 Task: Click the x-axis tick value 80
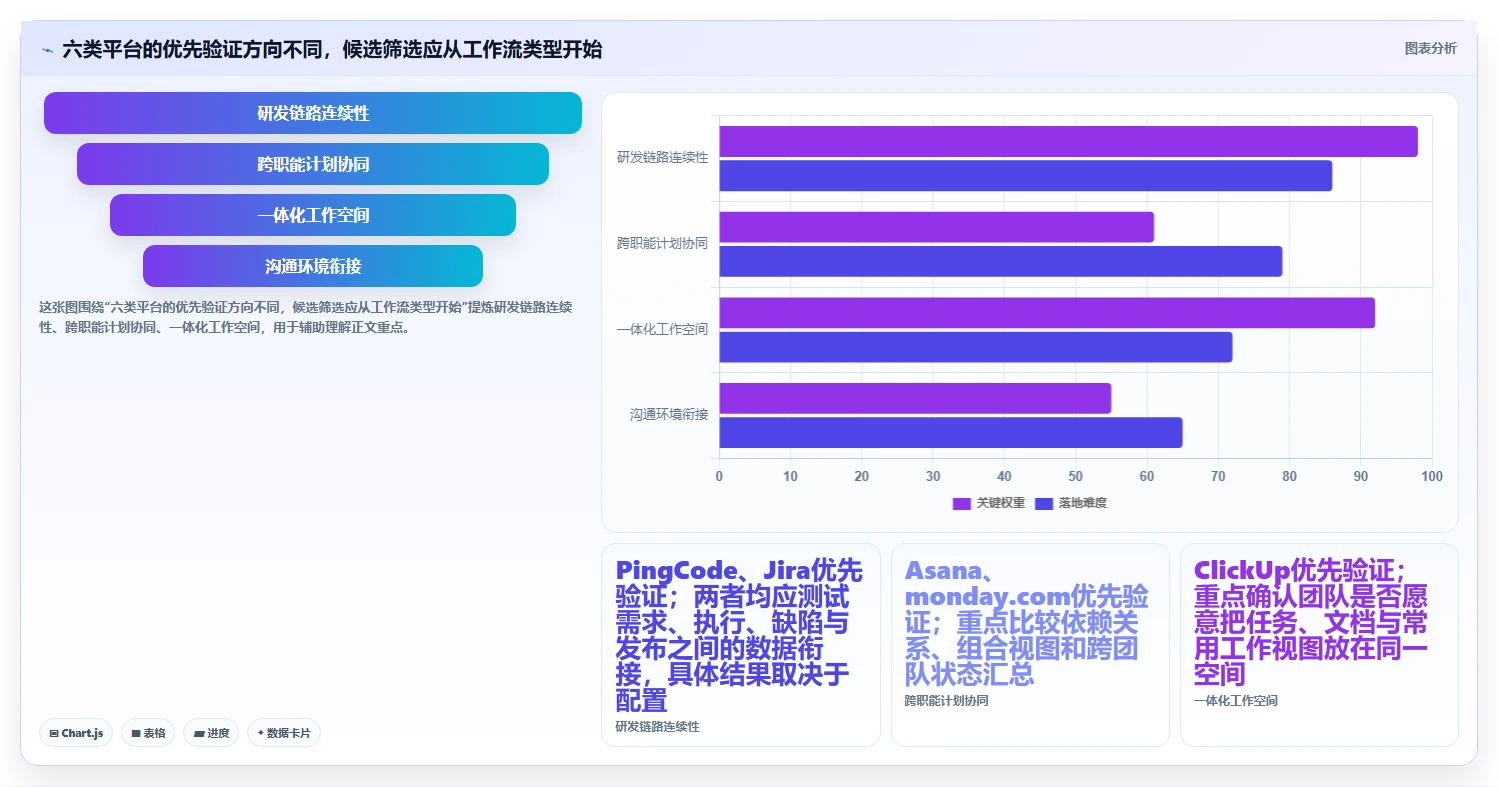[1289, 476]
